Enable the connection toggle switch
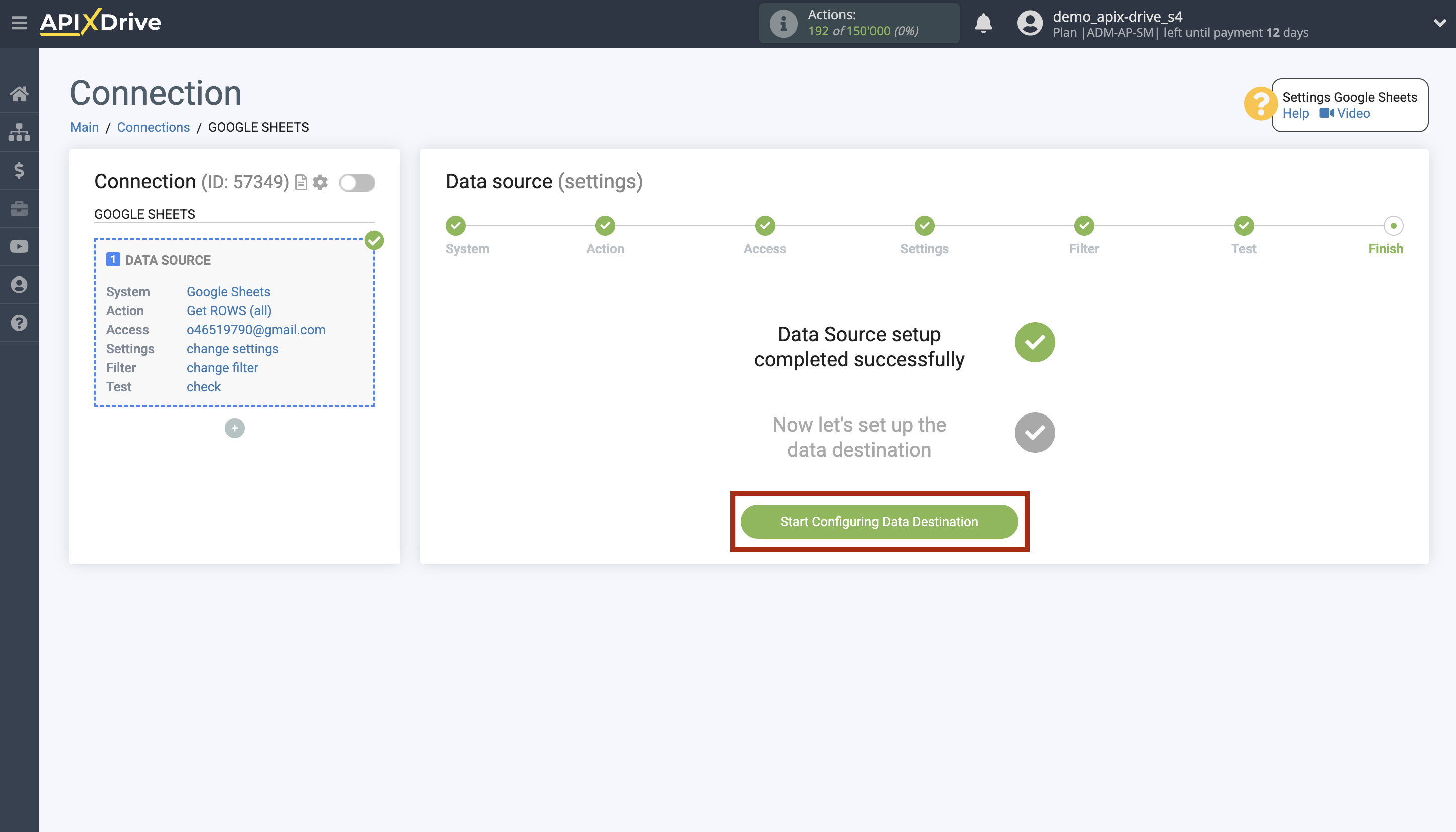The height and width of the screenshot is (832, 1456). tap(358, 182)
